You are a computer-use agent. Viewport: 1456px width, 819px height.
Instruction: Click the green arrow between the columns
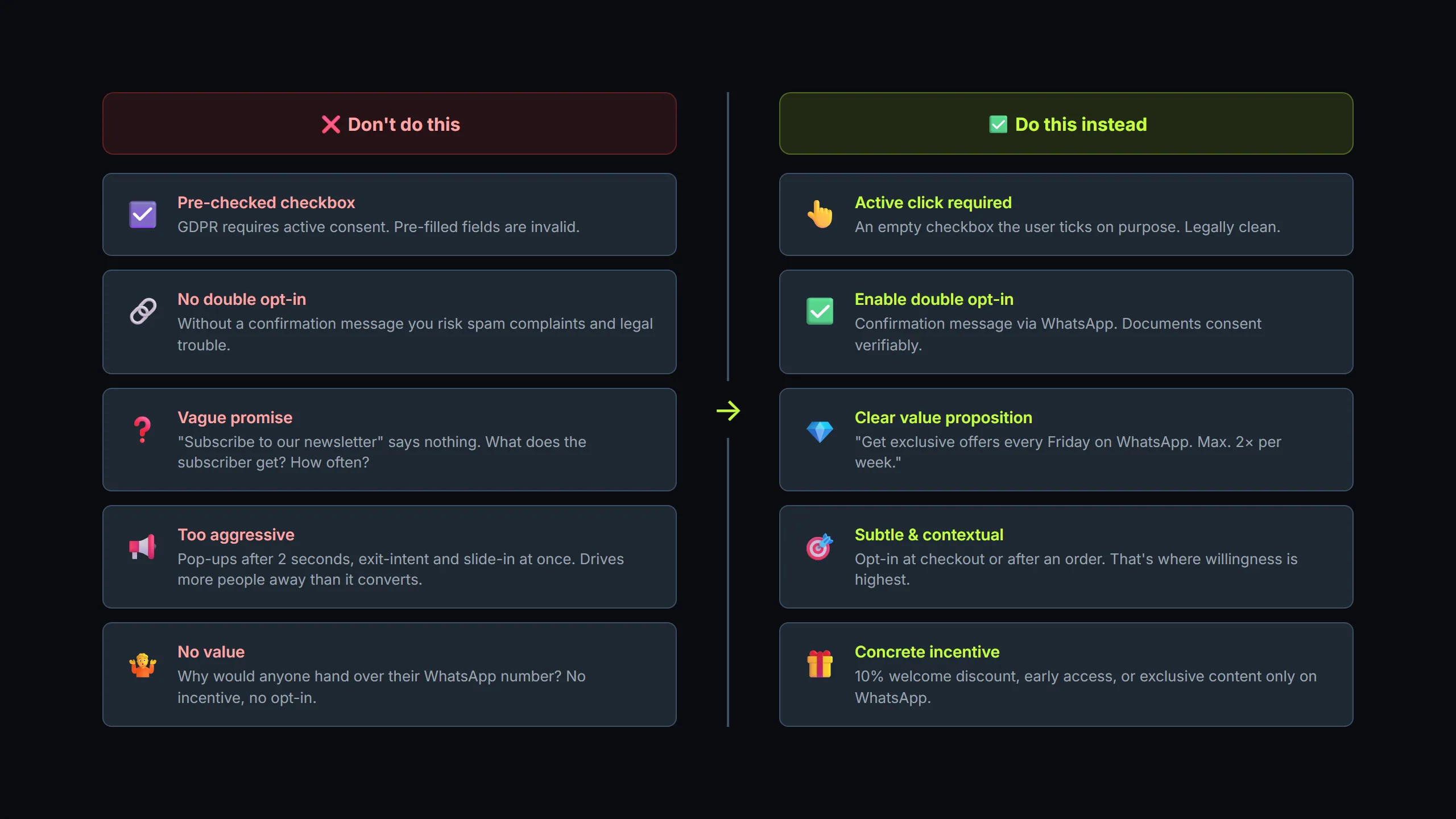[728, 411]
